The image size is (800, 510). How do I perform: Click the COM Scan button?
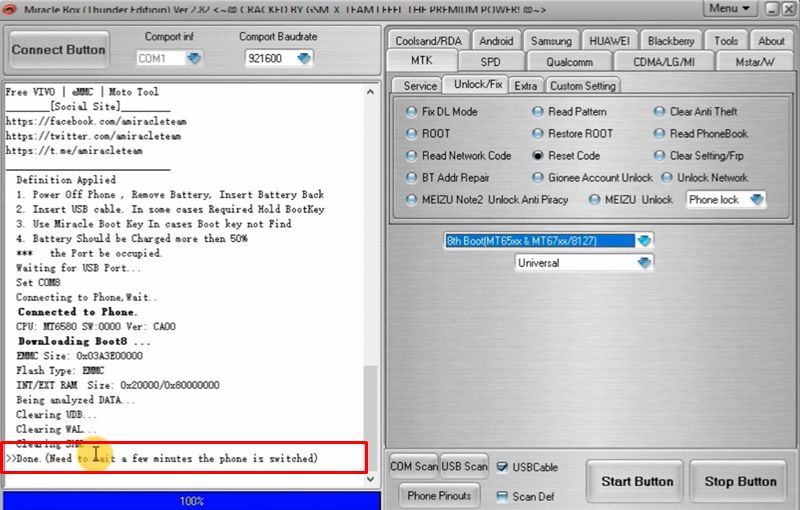click(414, 466)
